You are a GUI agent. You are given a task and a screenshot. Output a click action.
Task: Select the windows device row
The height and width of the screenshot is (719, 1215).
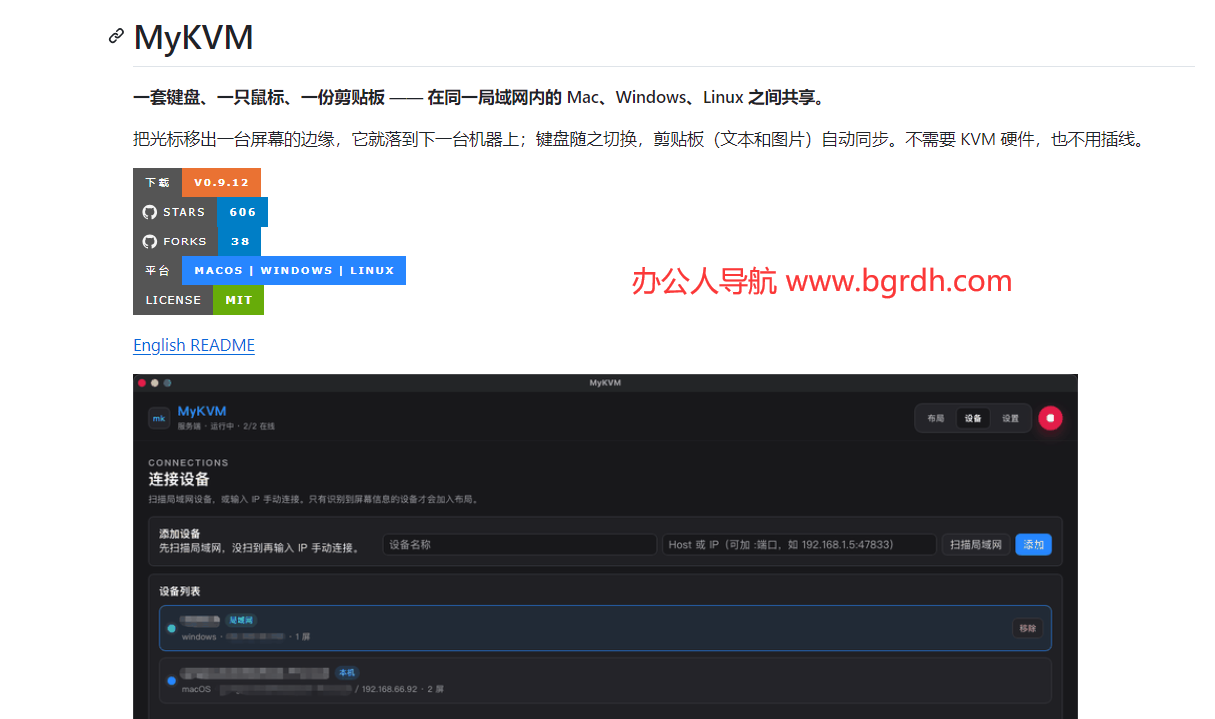point(605,628)
